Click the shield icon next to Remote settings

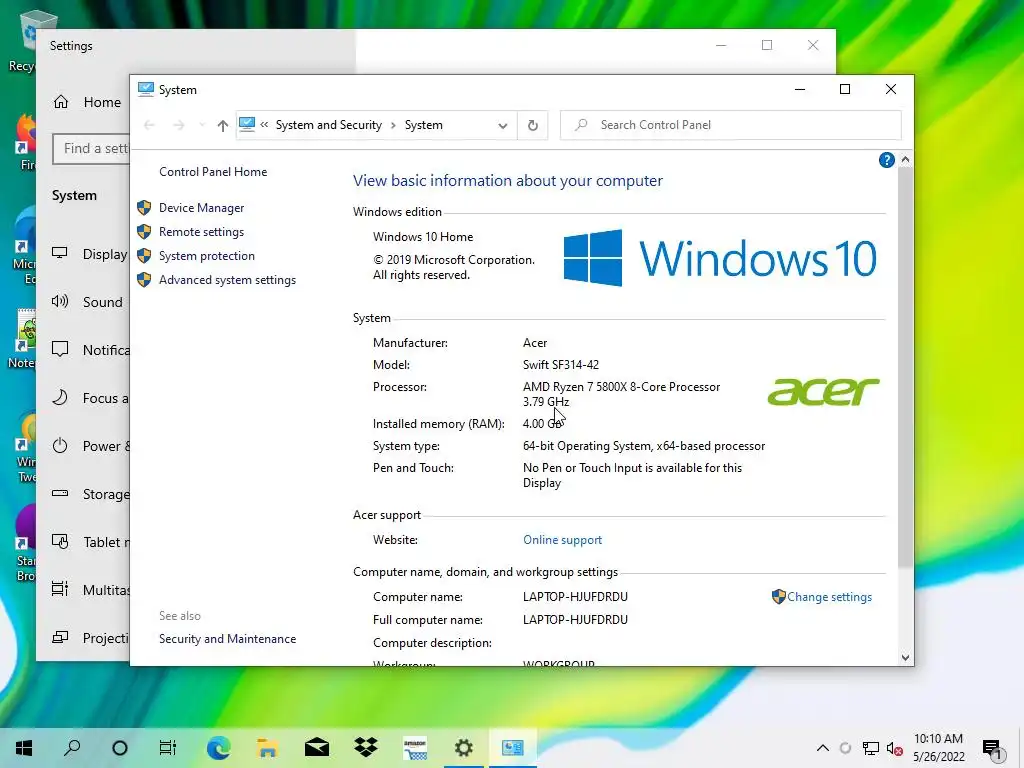tap(144, 232)
